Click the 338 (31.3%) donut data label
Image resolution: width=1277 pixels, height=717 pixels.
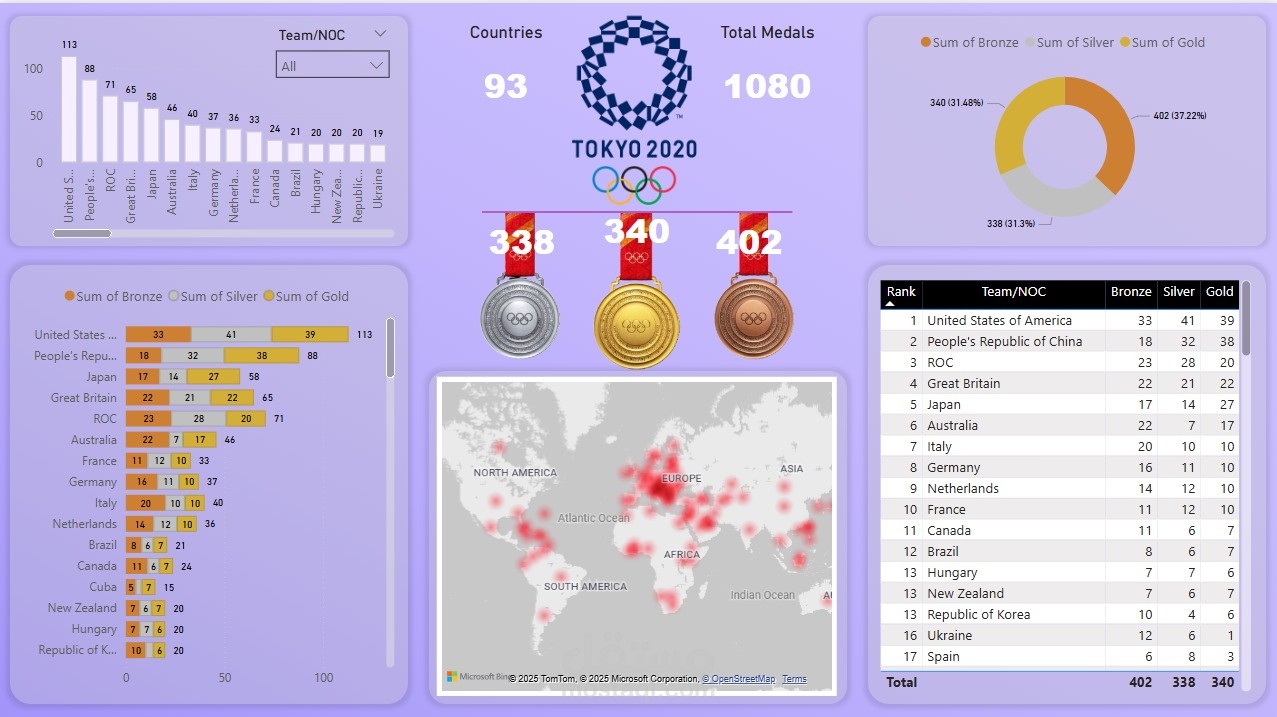[x=1011, y=223]
